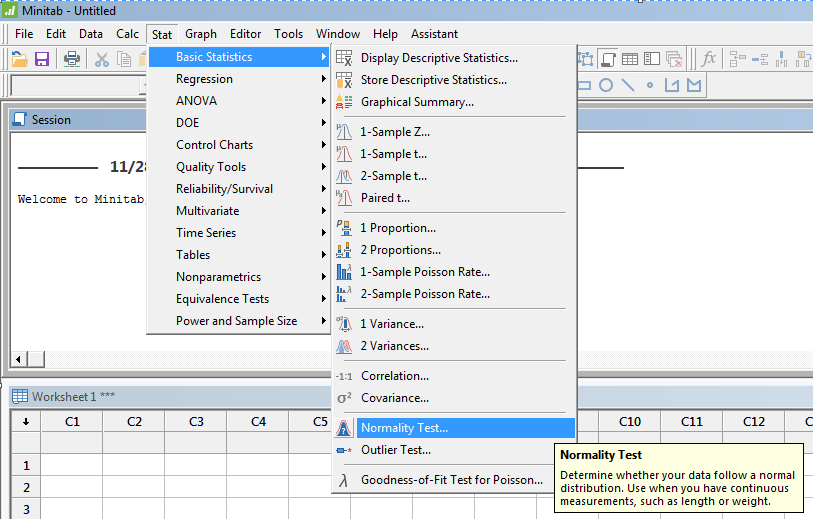Select the closed polygon drawing tool
This screenshot has width=813, height=519.
[x=694, y=85]
